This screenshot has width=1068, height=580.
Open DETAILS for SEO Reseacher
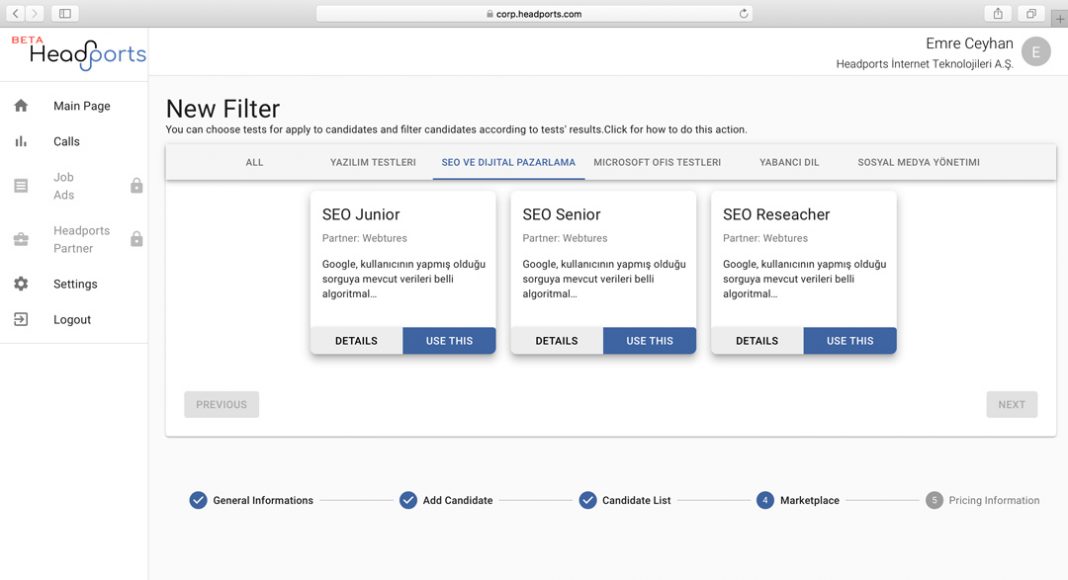tap(757, 340)
